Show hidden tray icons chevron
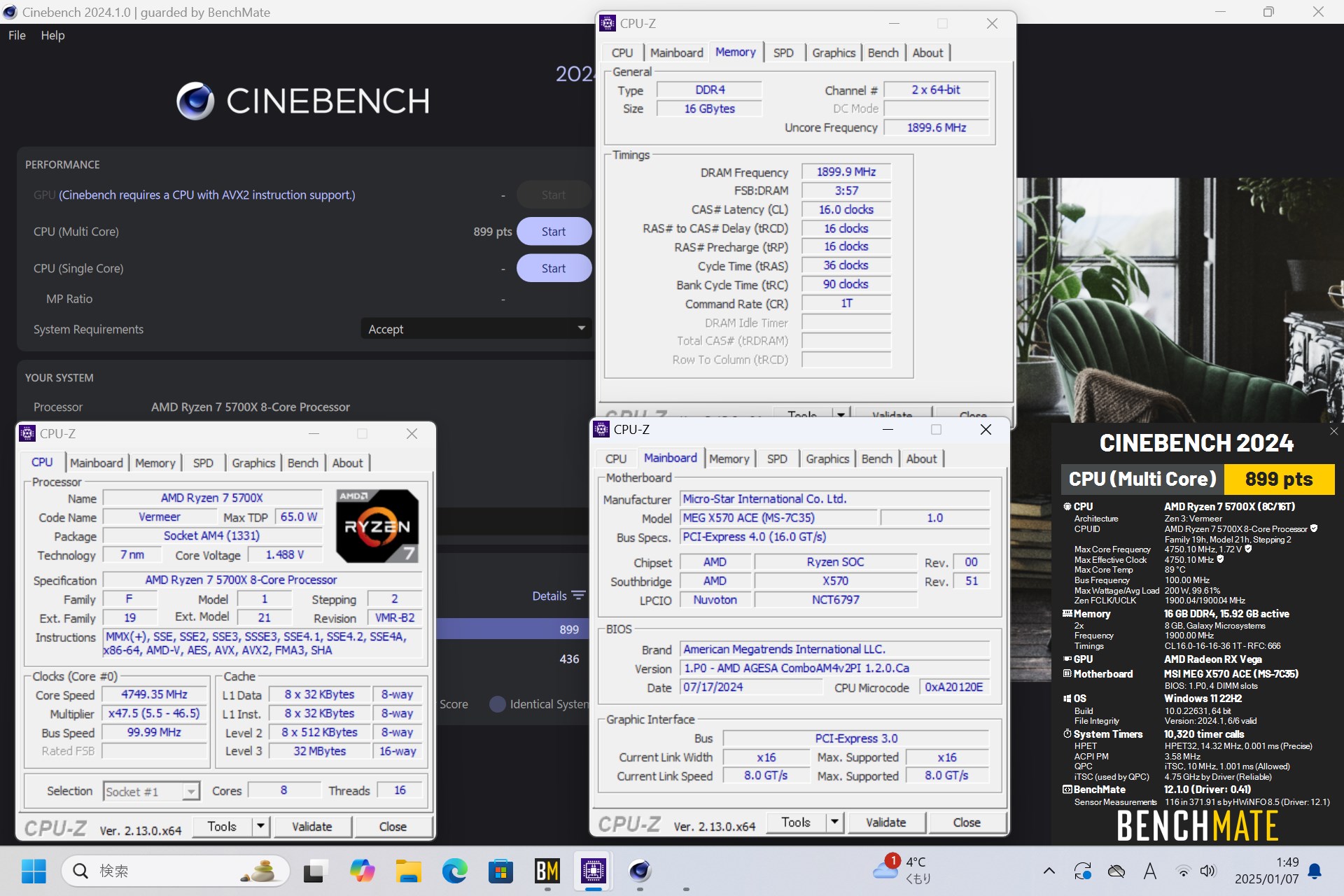Screen dimensions: 1344x896 point(1049,871)
